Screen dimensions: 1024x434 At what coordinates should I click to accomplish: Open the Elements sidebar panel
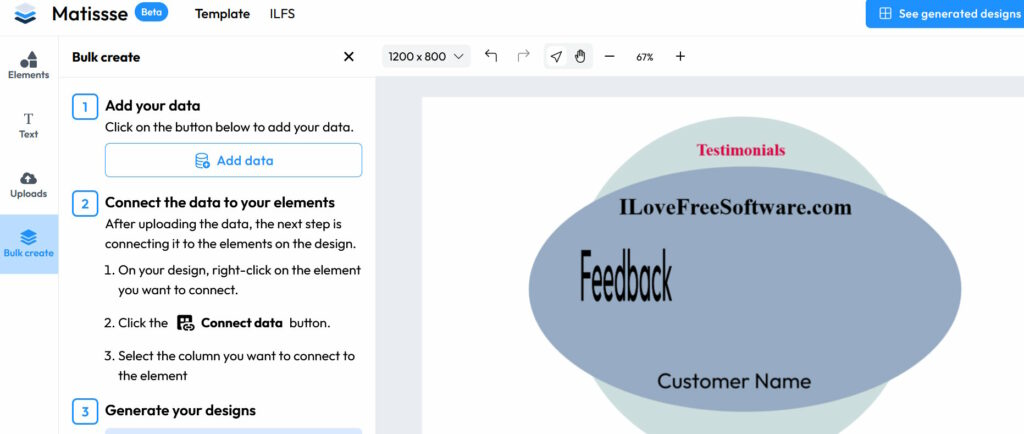(x=29, y=65)
